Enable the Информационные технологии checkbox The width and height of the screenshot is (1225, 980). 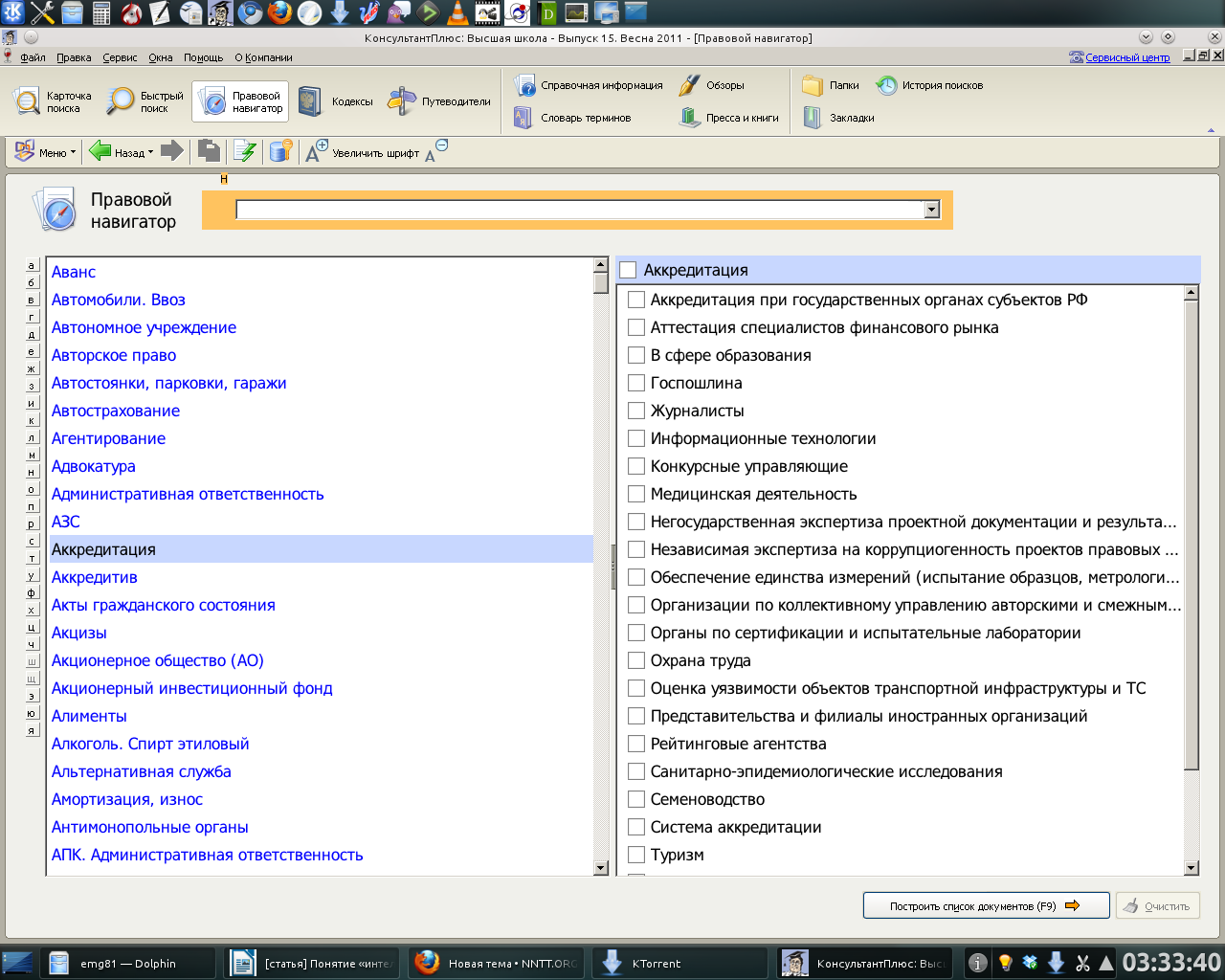coord(636,438)
